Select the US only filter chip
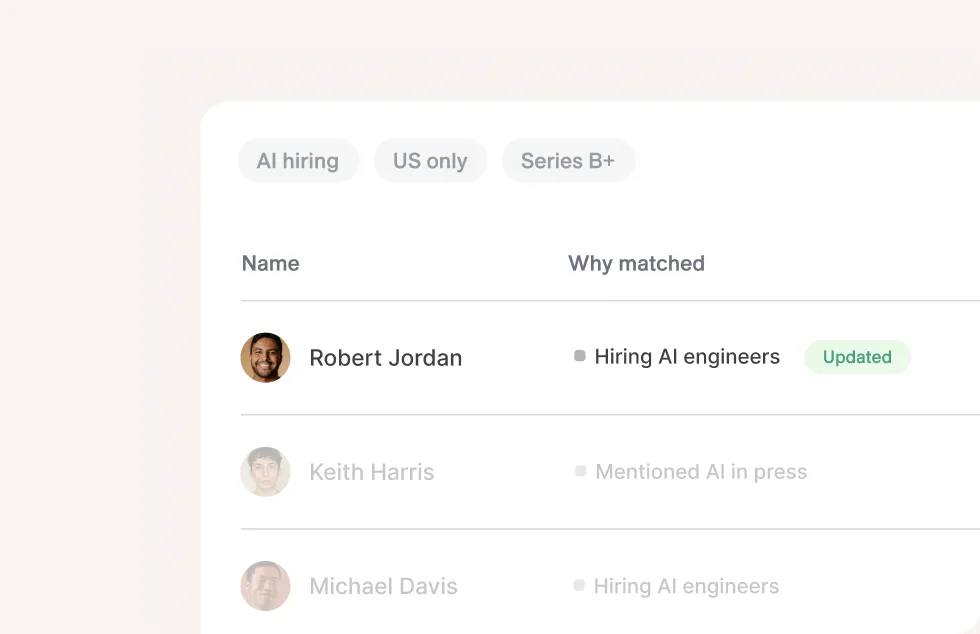Viewport: 980px width, 634px height. pyautogui.click(x=430, y=161)
